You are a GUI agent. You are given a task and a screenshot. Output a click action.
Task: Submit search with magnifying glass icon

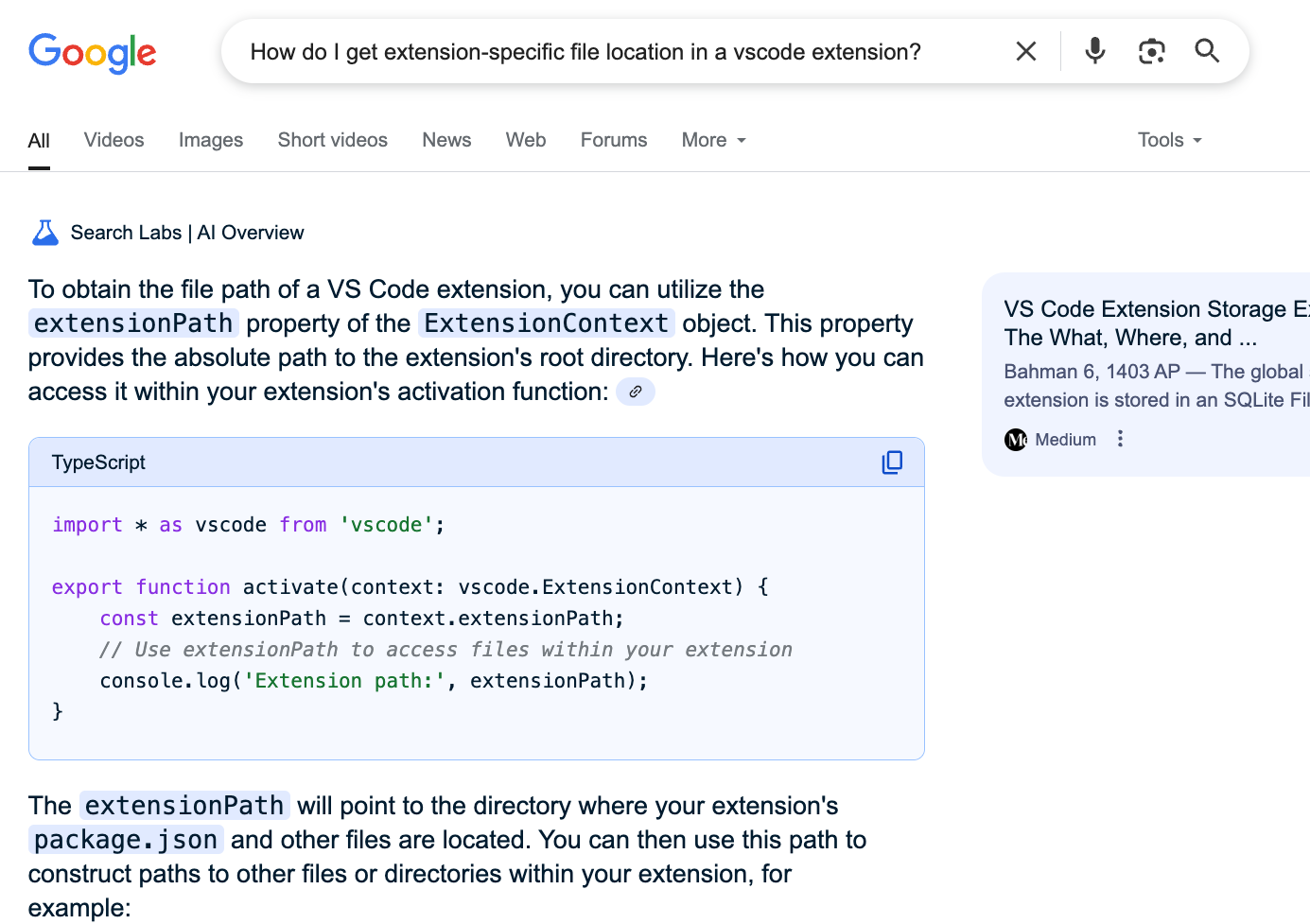tap(1207, 50)
